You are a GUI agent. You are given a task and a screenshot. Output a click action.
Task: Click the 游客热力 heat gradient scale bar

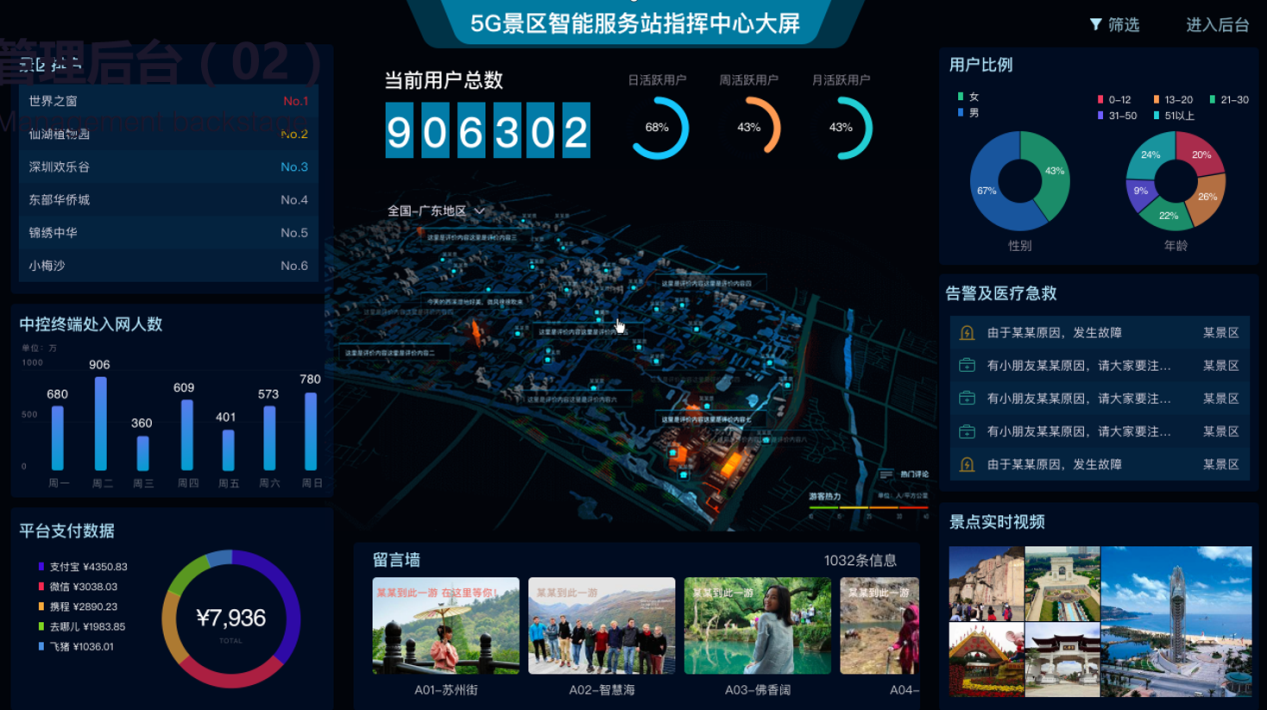pyautogui.click(x=866, y=507)
